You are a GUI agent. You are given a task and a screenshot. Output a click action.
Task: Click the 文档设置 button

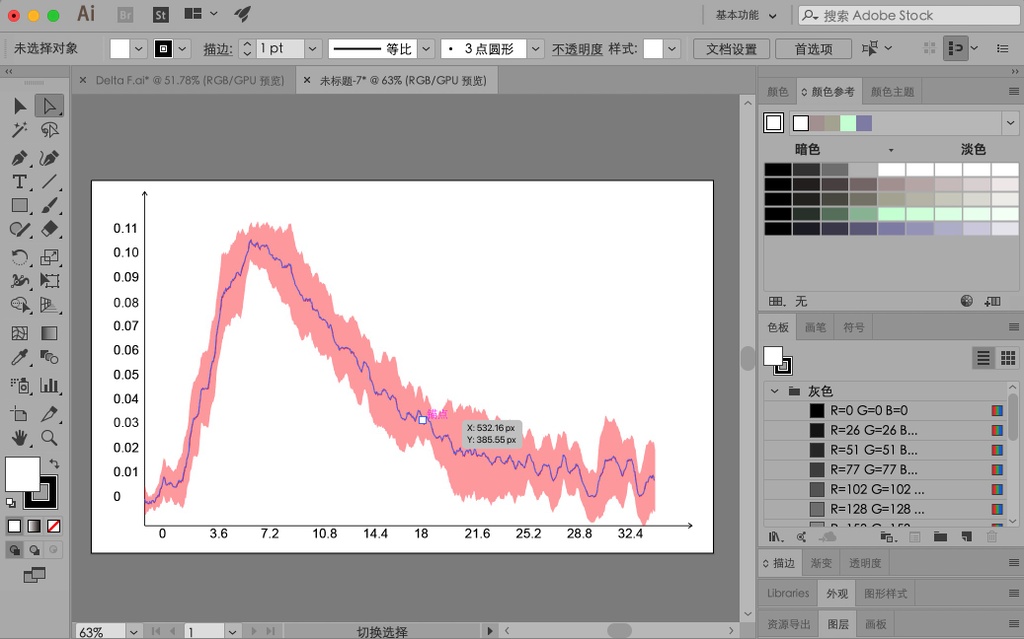(x=731, y=49)
